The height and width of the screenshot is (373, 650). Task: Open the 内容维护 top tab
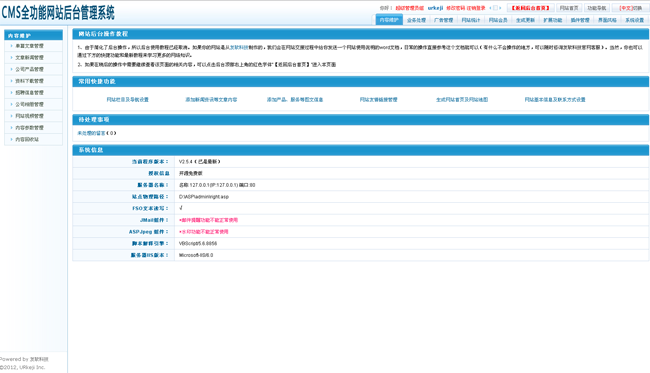389,20
